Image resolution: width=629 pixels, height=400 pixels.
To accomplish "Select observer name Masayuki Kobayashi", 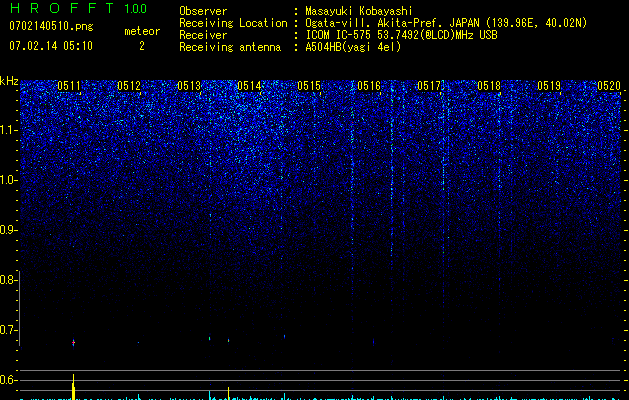I will click(359, 11).
